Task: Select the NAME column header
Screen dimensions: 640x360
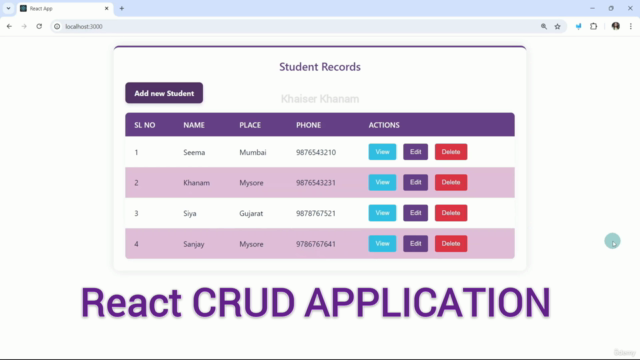Action: coord(194,125)
